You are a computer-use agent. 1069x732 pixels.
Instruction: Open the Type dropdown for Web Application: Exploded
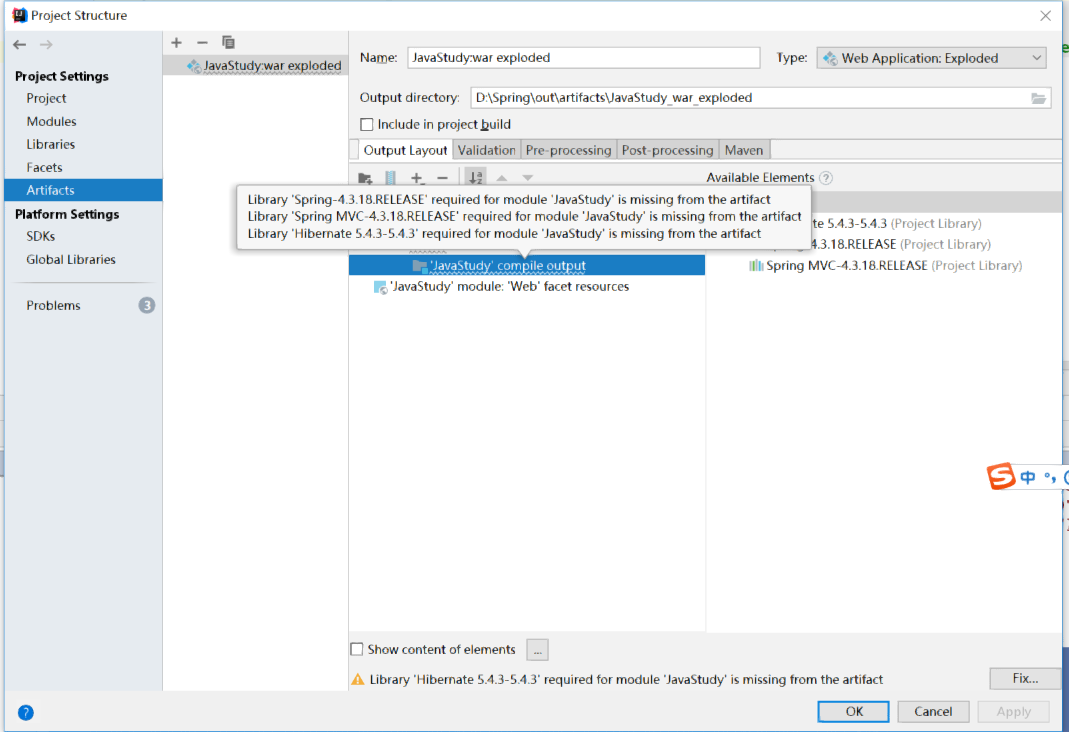[x=932, y=59]
